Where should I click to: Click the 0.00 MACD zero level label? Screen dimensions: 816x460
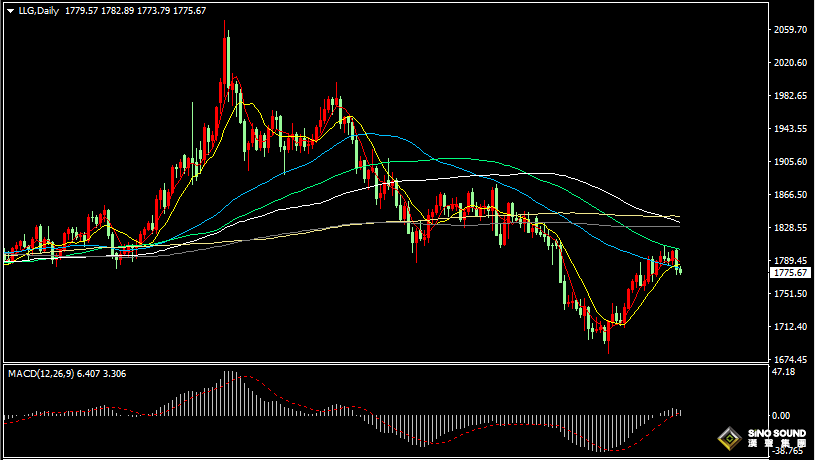pos(781,415)
